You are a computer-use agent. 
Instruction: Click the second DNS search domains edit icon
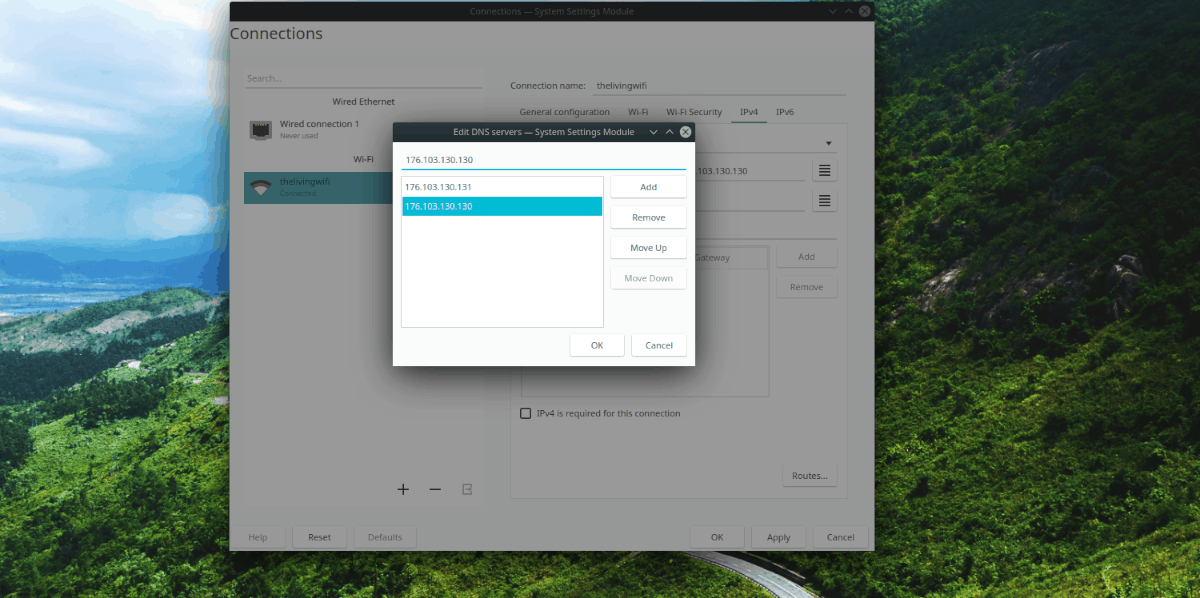(823, 200)
